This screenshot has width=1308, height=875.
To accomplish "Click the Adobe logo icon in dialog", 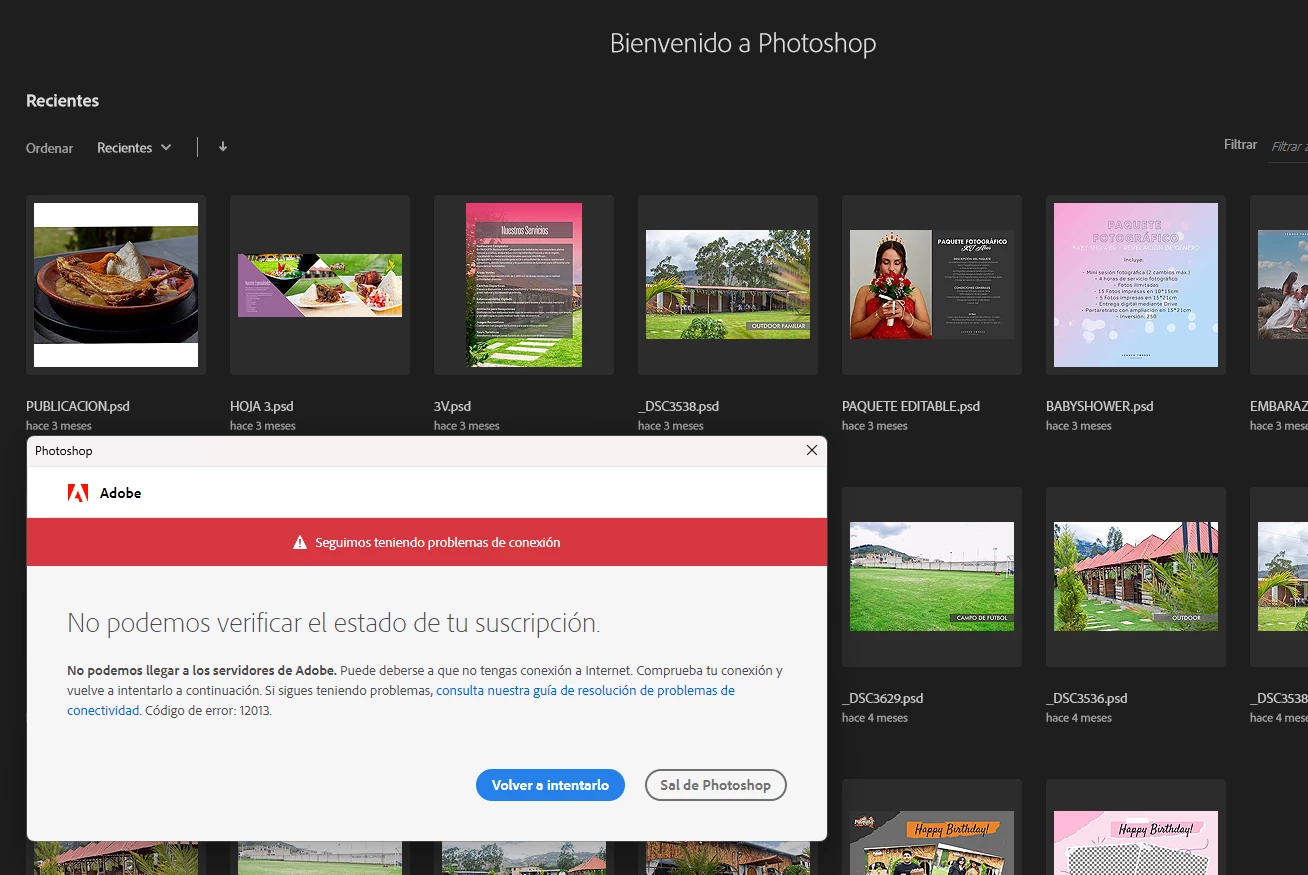I will point(78,493).
